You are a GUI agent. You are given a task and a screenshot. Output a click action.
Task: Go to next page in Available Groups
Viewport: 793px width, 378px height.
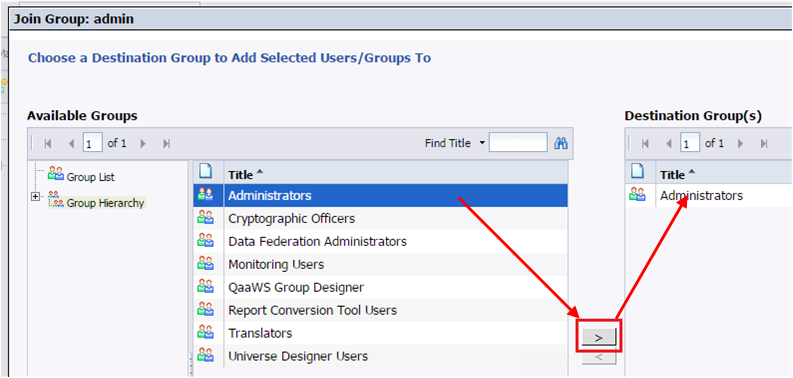143,144
